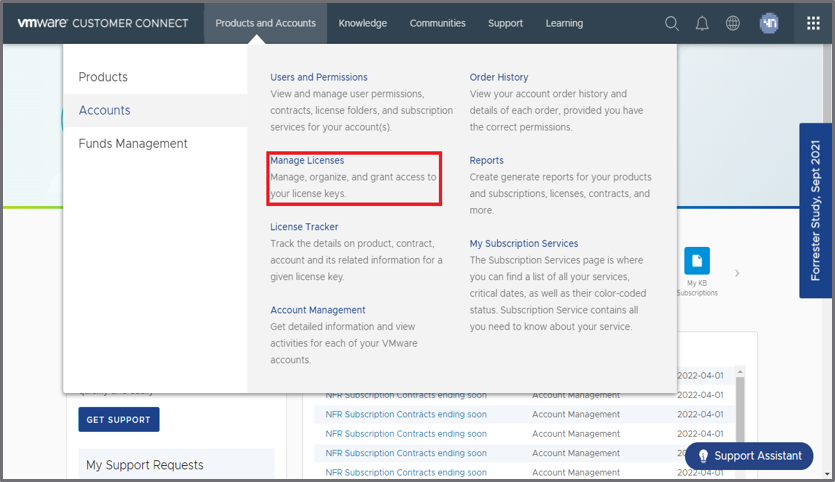Click the carousel next chevron arrow
Viewport: 835px width, 482px height.
pyautogui.click(x=737, y=273)
